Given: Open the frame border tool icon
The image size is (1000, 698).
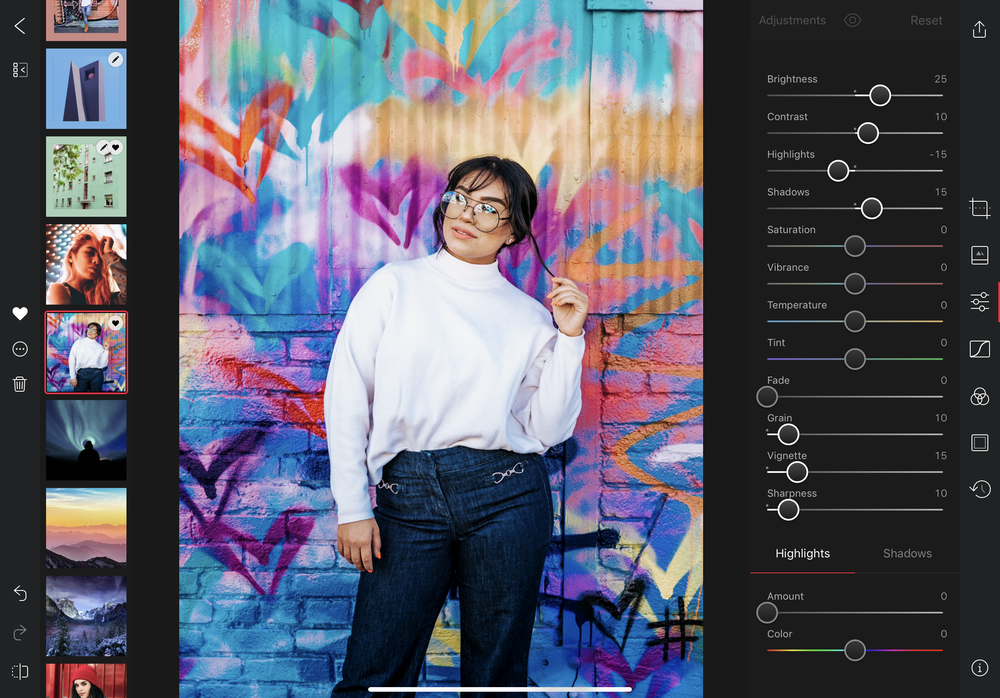Looking at the screenshot, I should [980, 442].
